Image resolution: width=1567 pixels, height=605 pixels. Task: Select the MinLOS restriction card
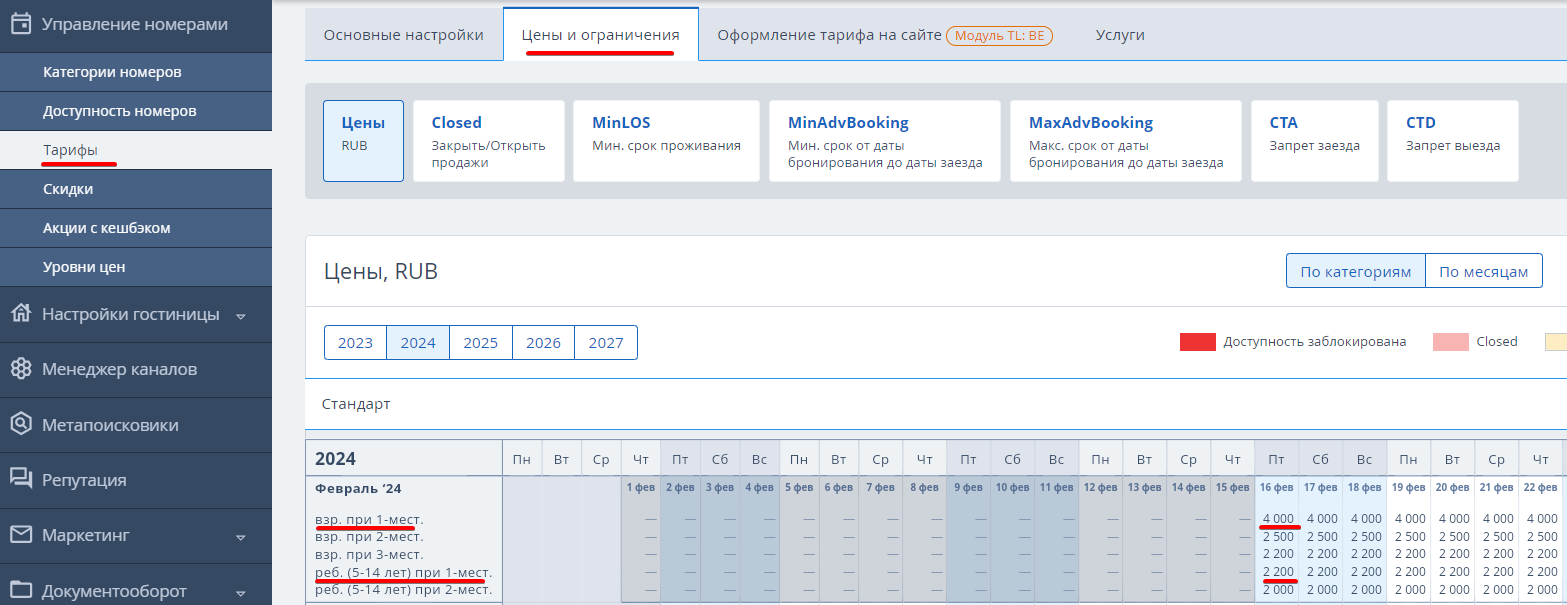[x=667, y=141]
